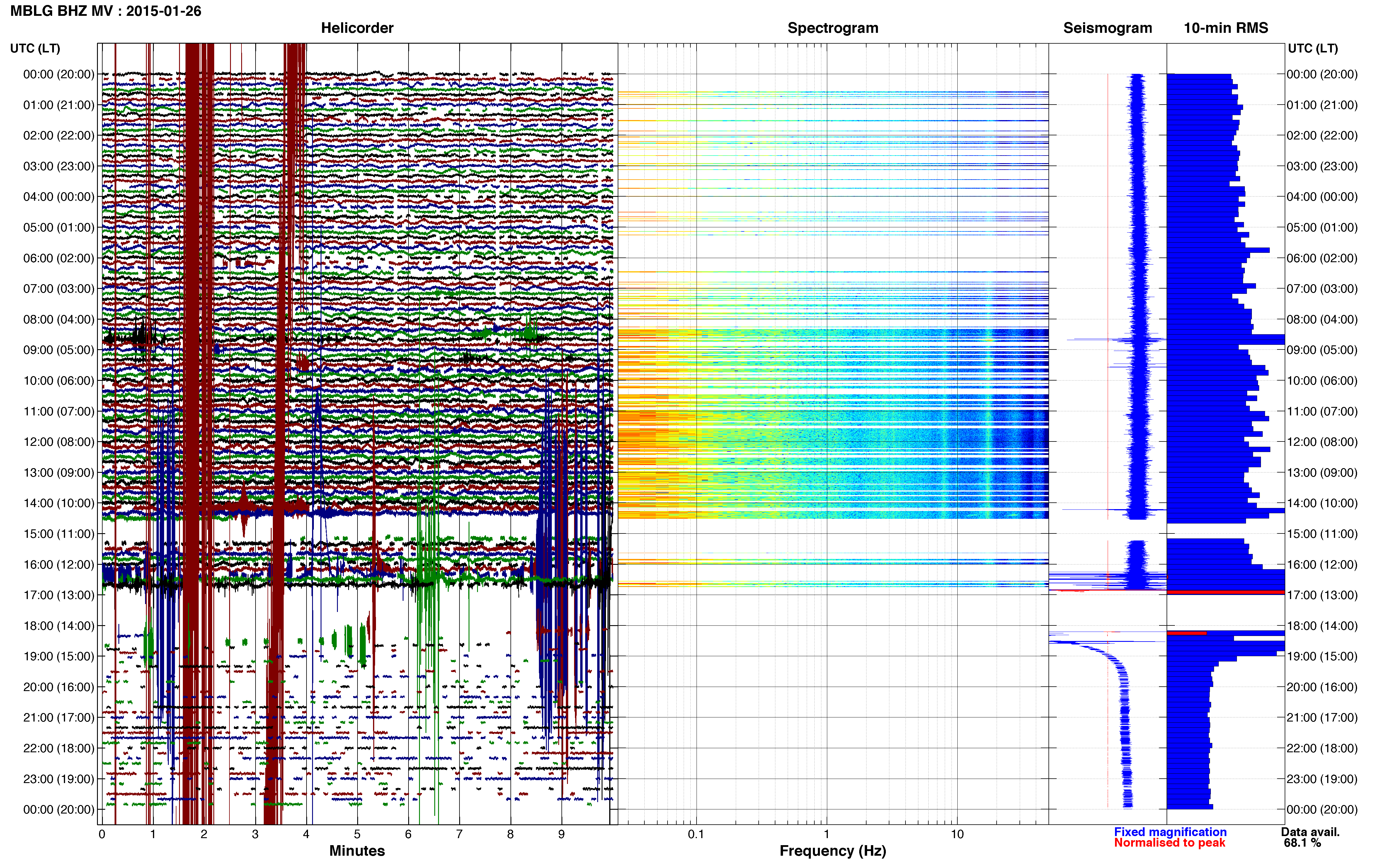
Task: Click the red RMS bar just after 18:00
Action: (1186, 633)
